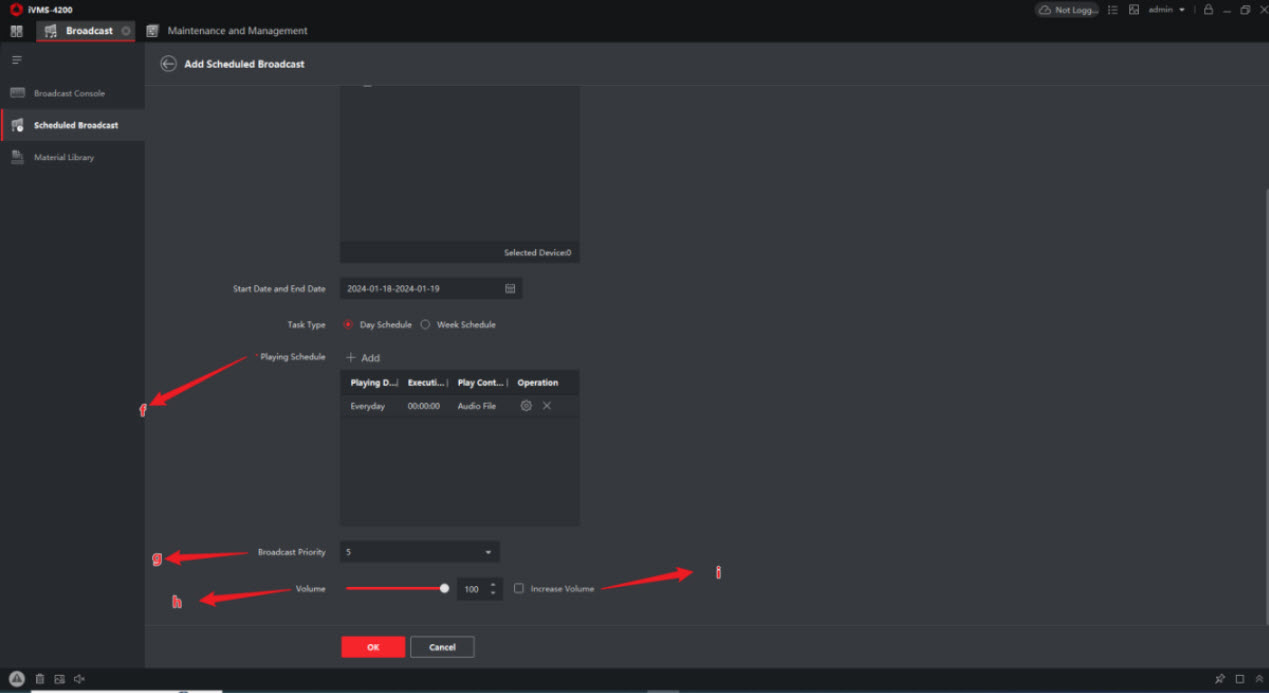
Task: Select the Week Schedule radio button
Action: pos(425,324)
